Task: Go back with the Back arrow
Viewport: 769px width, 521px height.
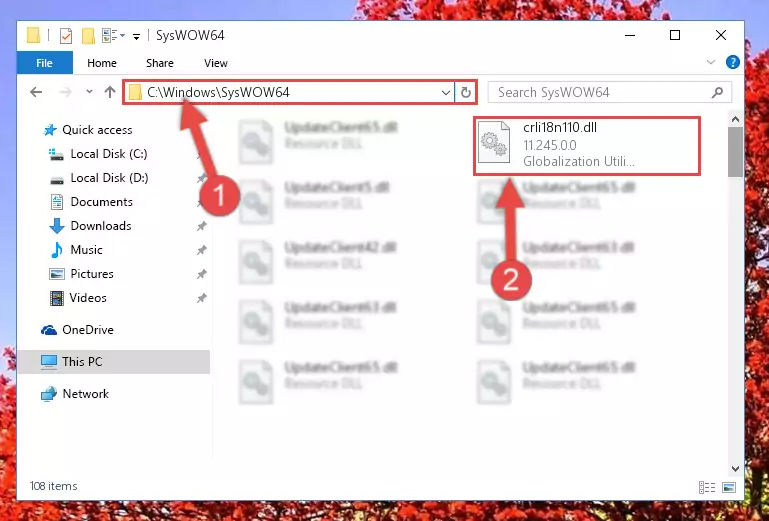Action: [x=36, y=92]
